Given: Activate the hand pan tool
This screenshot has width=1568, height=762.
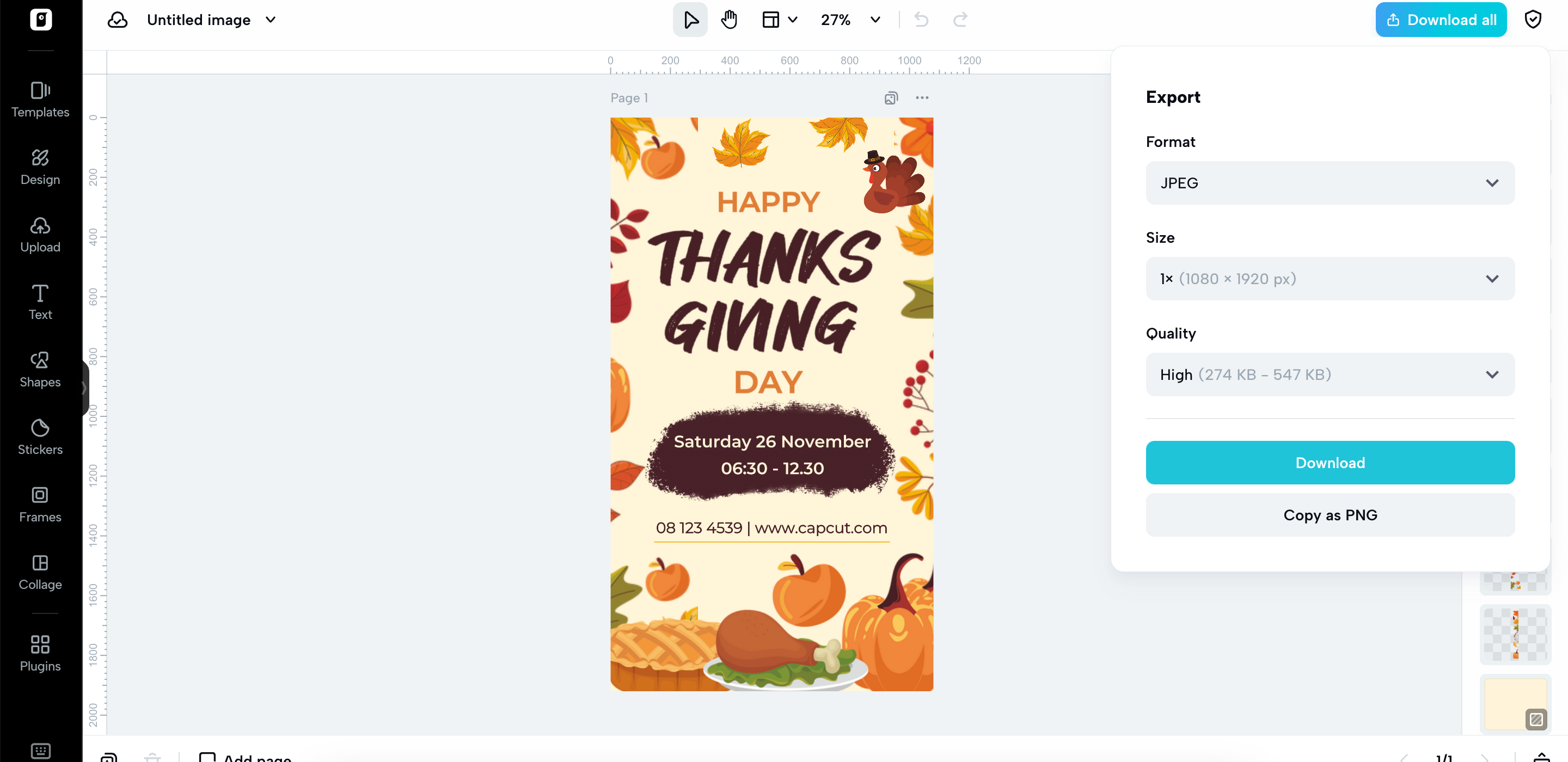Looking at the screenshot, I should point(728,20).
